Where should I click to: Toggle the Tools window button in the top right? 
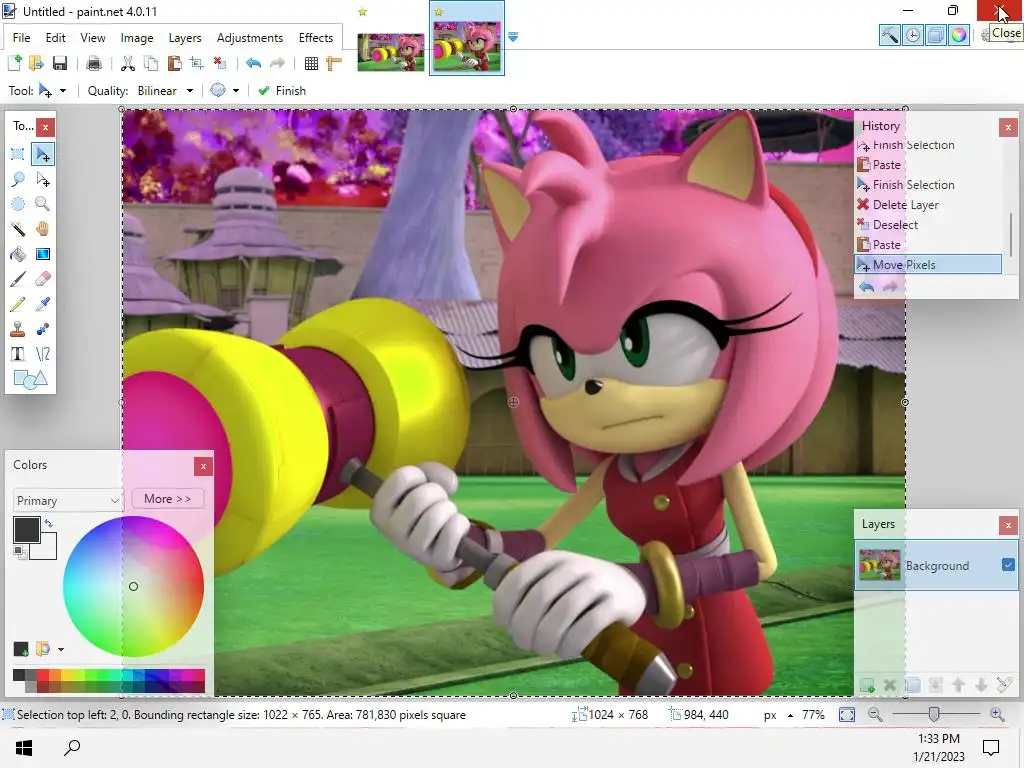tap(889, 35)
